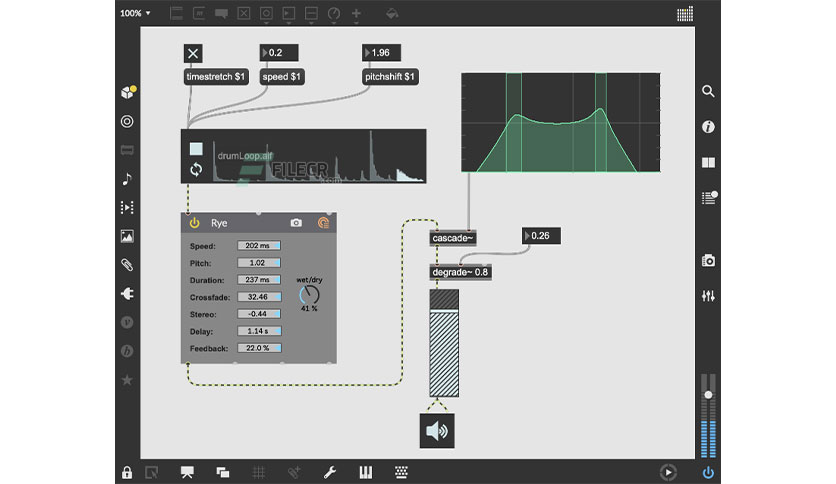Open the Objects browser cube icon
836x484 pixels.
[128, 93]
